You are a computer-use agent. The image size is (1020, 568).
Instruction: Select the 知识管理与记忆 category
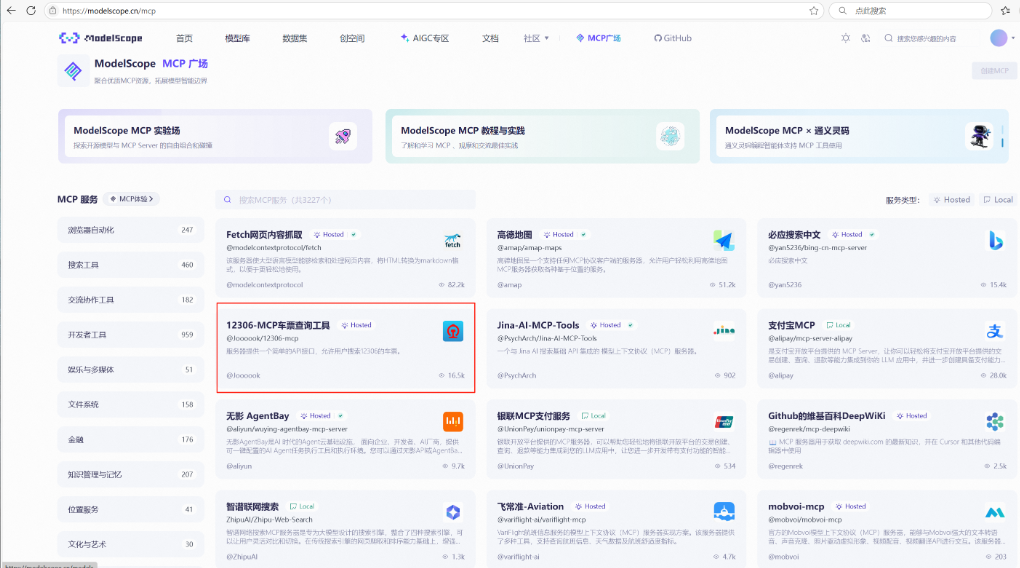pyautogui.click(x=130, y=474)
